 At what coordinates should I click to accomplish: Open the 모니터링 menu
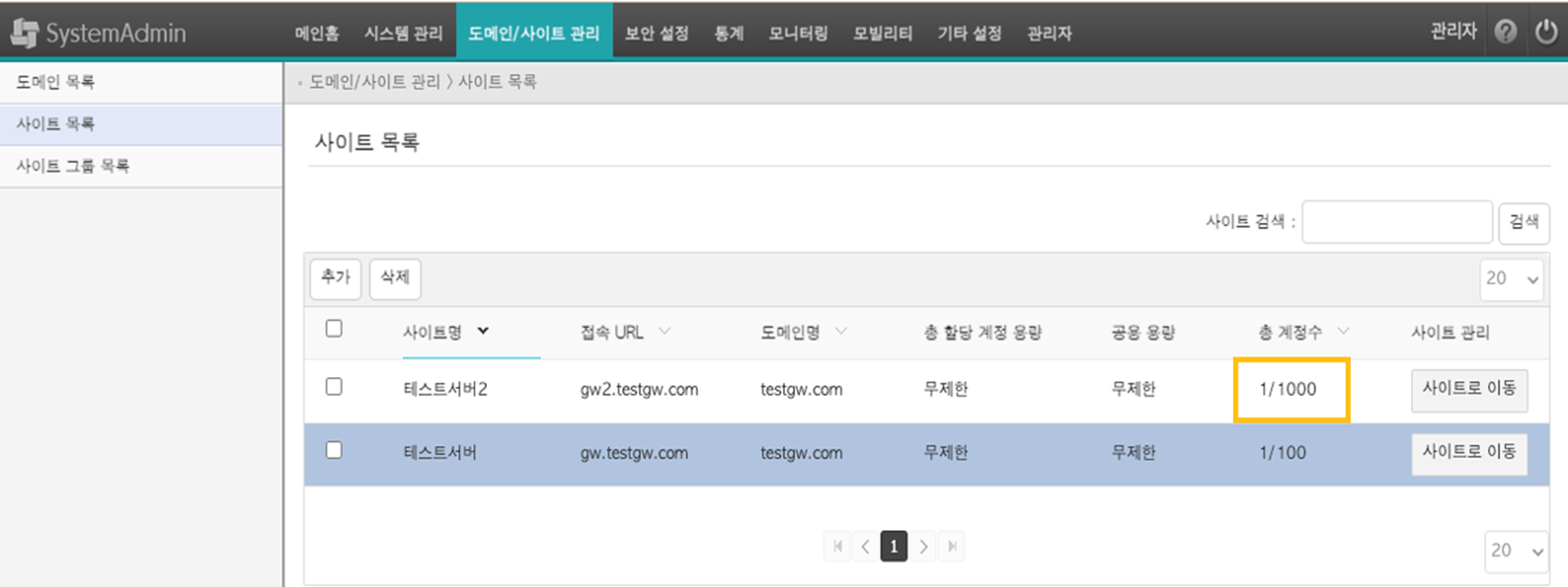coord(798,33)
